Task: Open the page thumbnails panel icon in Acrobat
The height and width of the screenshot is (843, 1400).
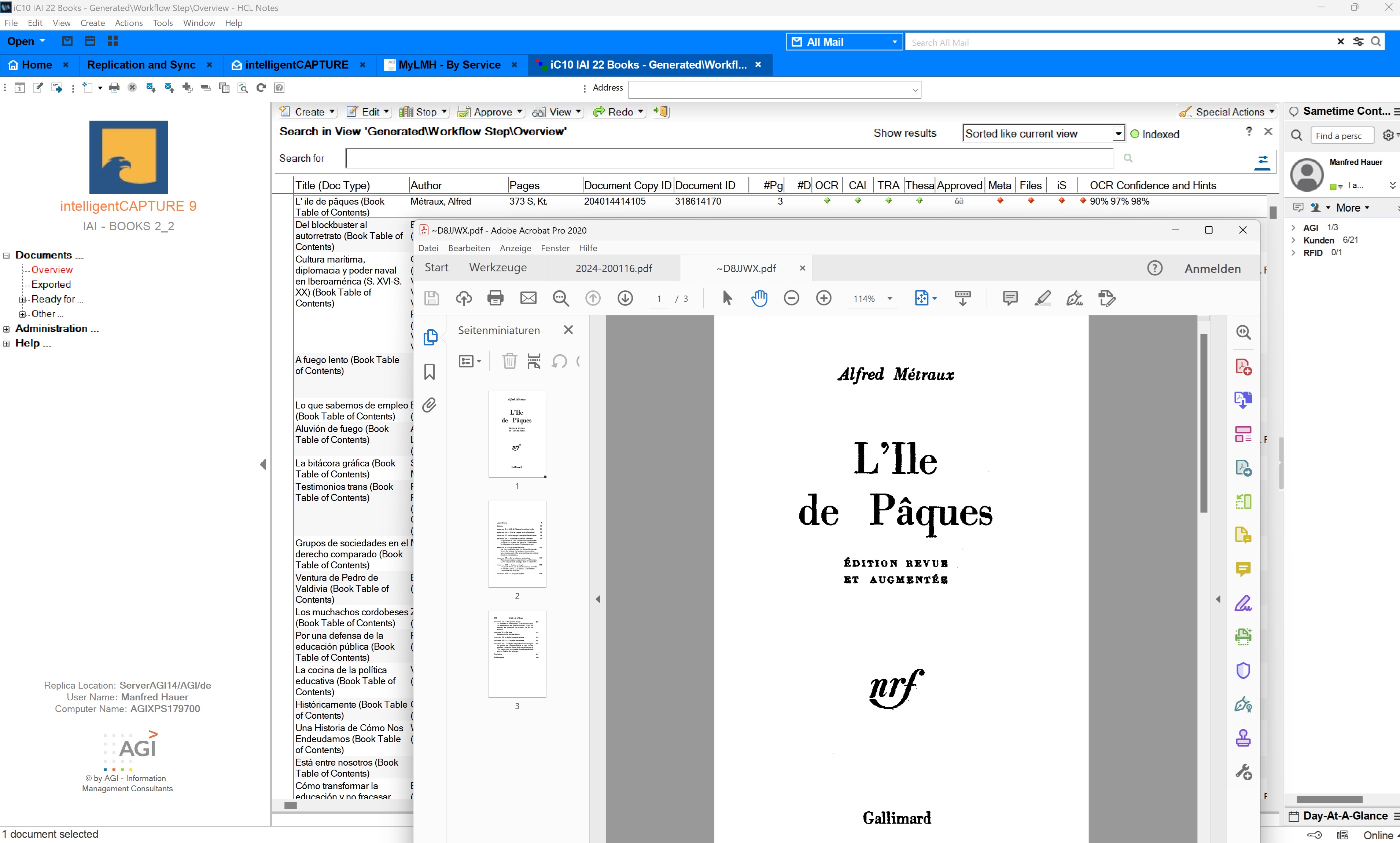Action: (x=430, y=337)
